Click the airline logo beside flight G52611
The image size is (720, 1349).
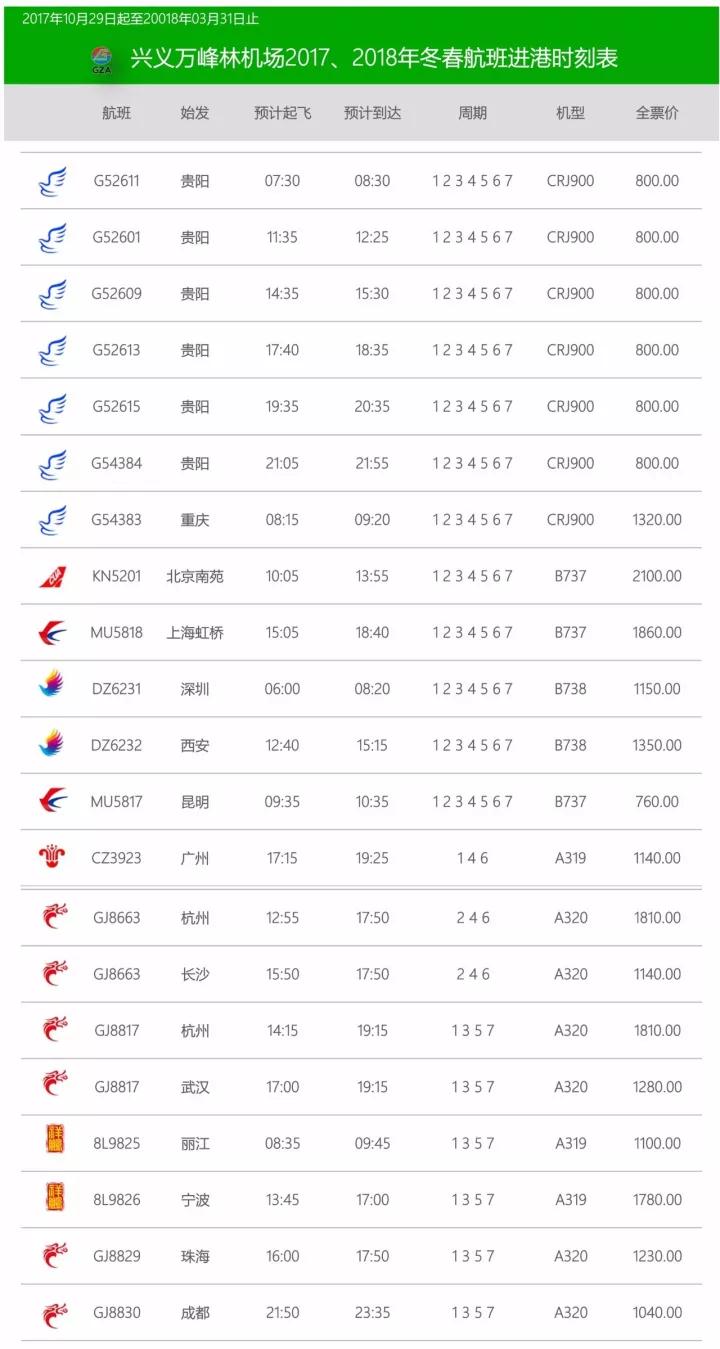coord(52,182)
